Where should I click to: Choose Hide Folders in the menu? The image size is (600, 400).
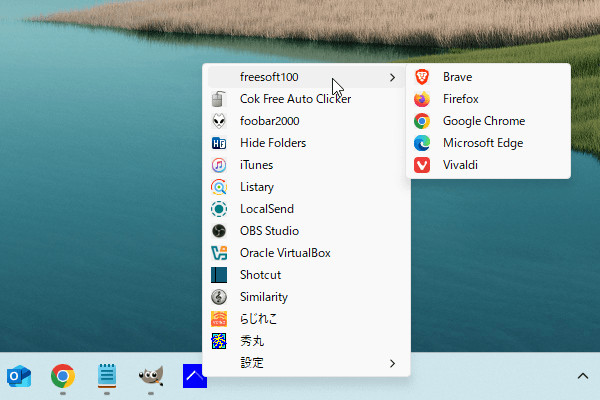click(306, 143)
